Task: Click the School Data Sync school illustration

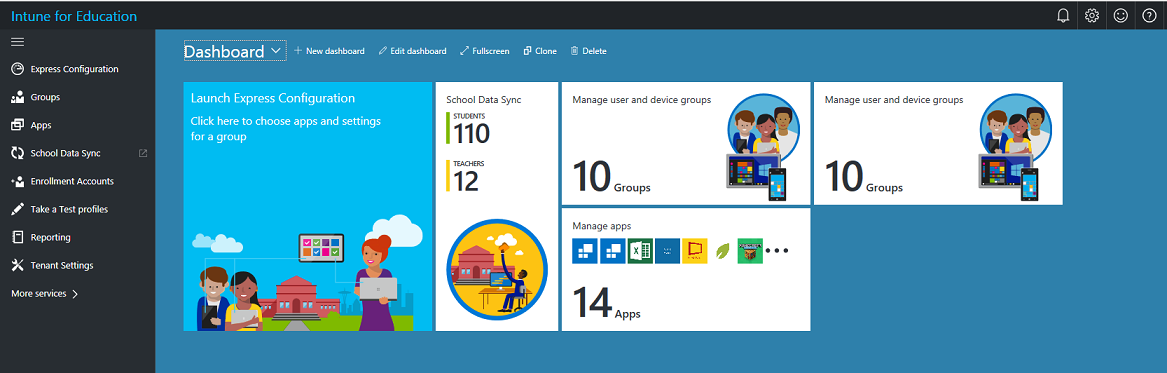Action: tap(496, 269)
